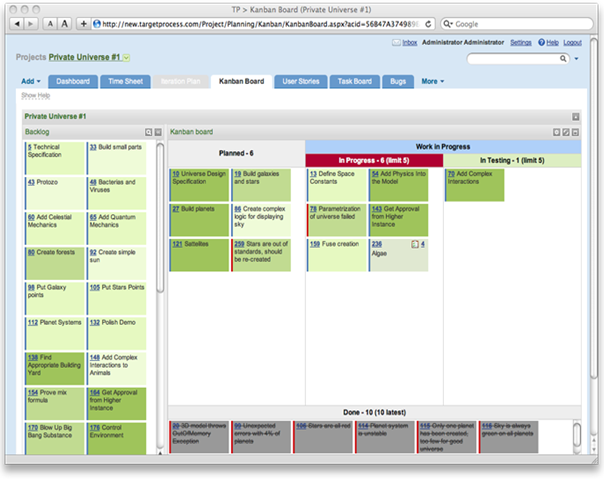Click the In Progress - 6 (limit 5) header
The image size is (604, 479).
point(374,160)
